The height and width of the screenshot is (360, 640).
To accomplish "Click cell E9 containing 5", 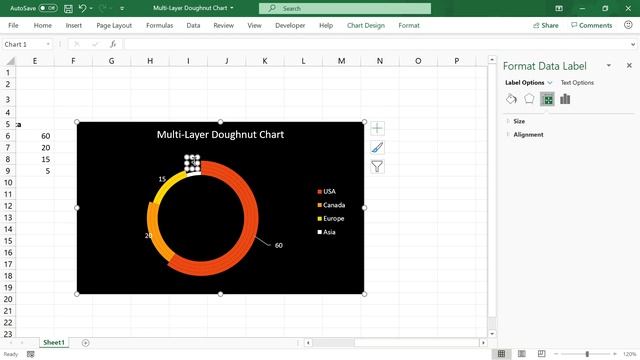I will (35, 171).
